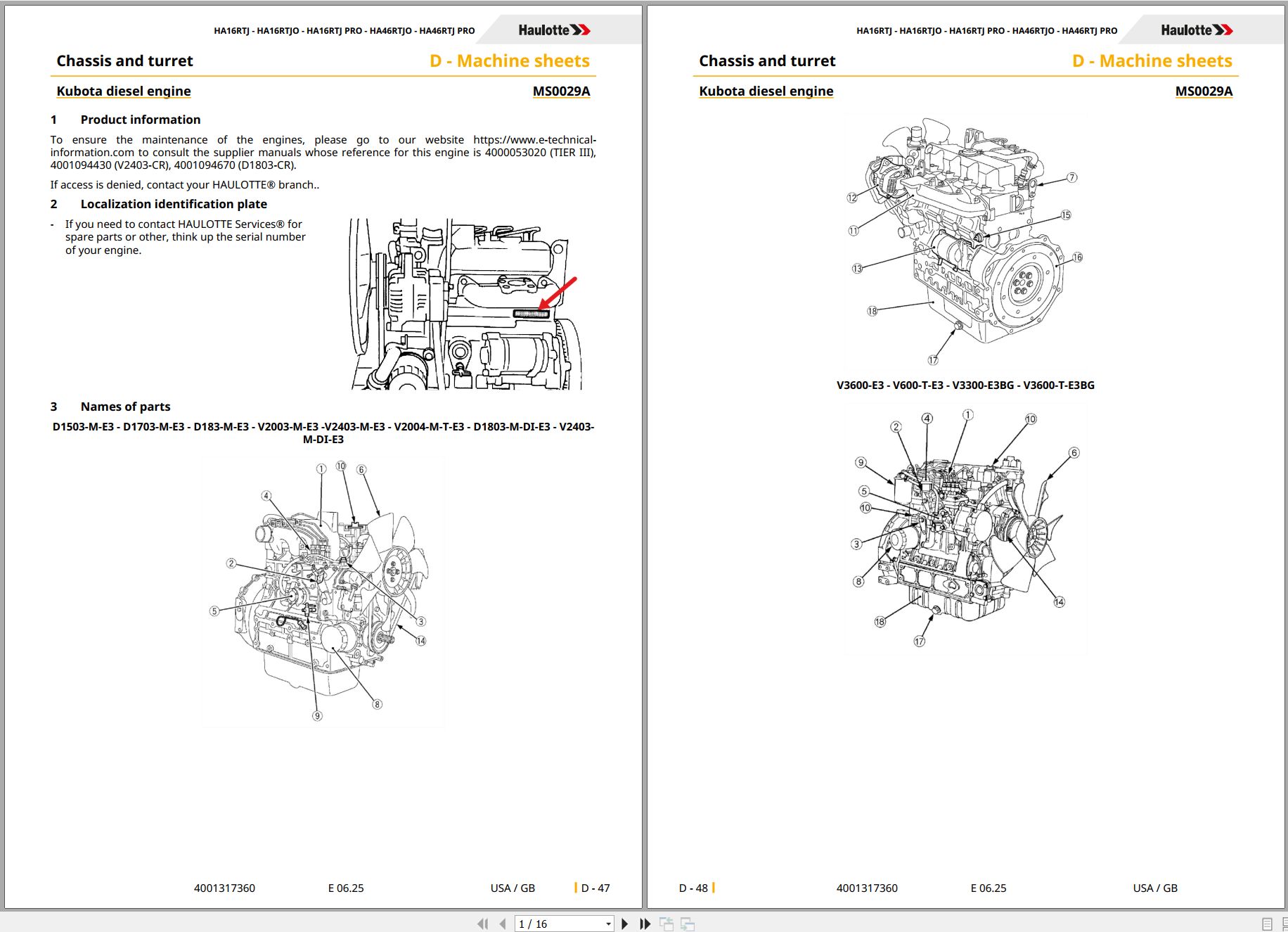Go to the previous page
This screenshot has width=1288, height=932.
[503, 924]
